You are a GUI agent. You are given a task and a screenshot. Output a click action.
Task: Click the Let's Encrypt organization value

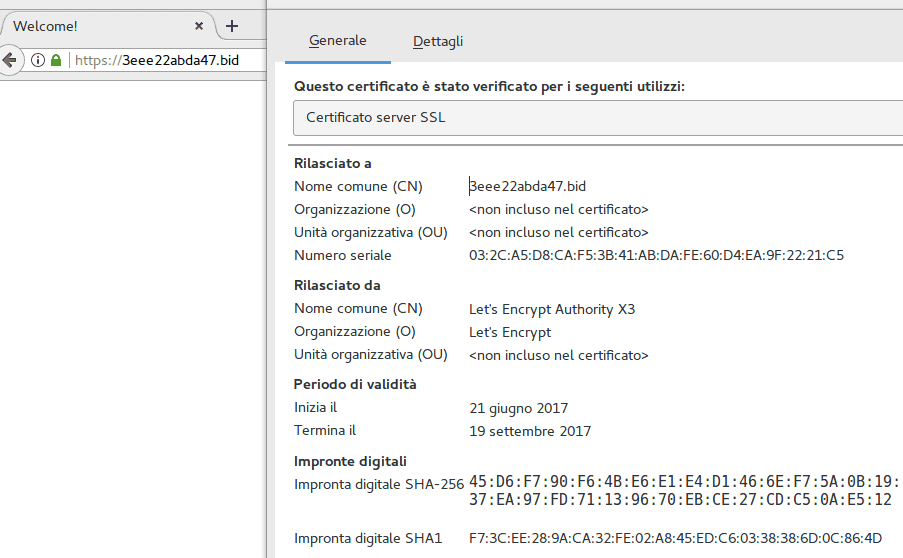pyautogui.click(x=510, y=332)
